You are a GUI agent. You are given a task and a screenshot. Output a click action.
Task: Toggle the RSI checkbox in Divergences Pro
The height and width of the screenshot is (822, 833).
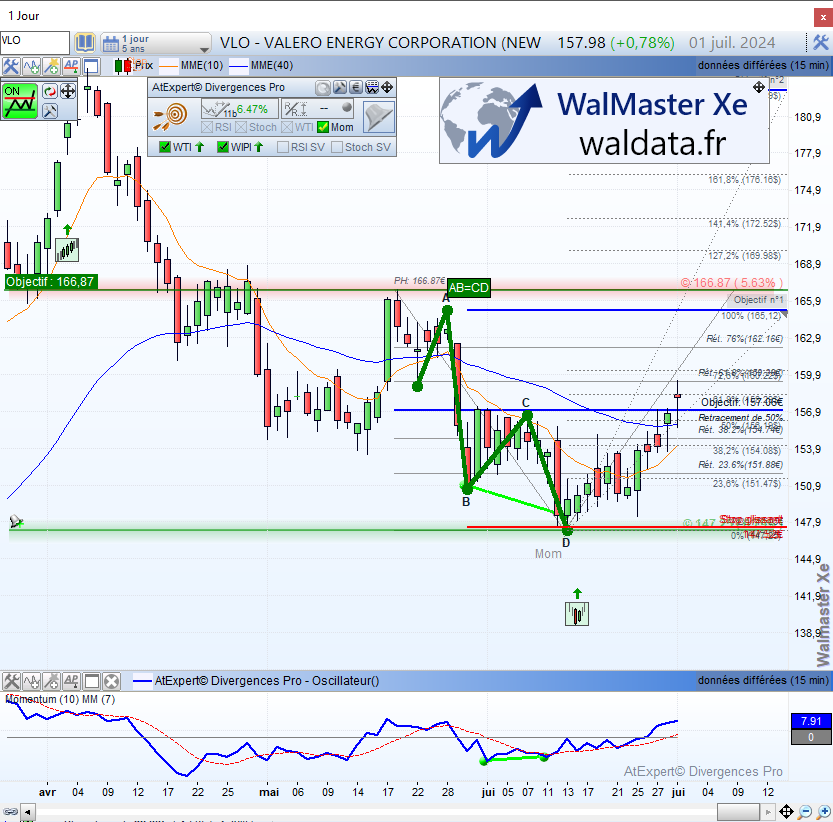click(207, 128)
